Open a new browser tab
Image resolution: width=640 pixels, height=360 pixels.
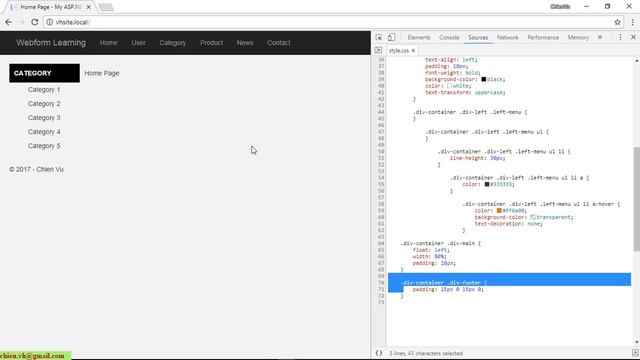[x=106, y=7]
